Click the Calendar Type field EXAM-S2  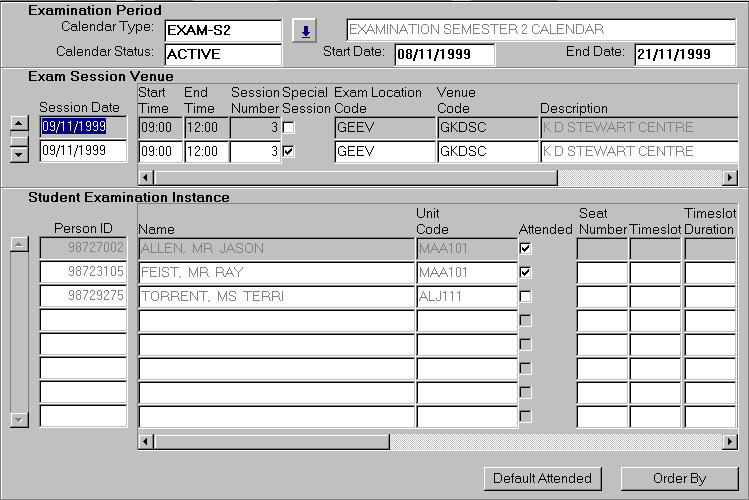click(222, 31)
